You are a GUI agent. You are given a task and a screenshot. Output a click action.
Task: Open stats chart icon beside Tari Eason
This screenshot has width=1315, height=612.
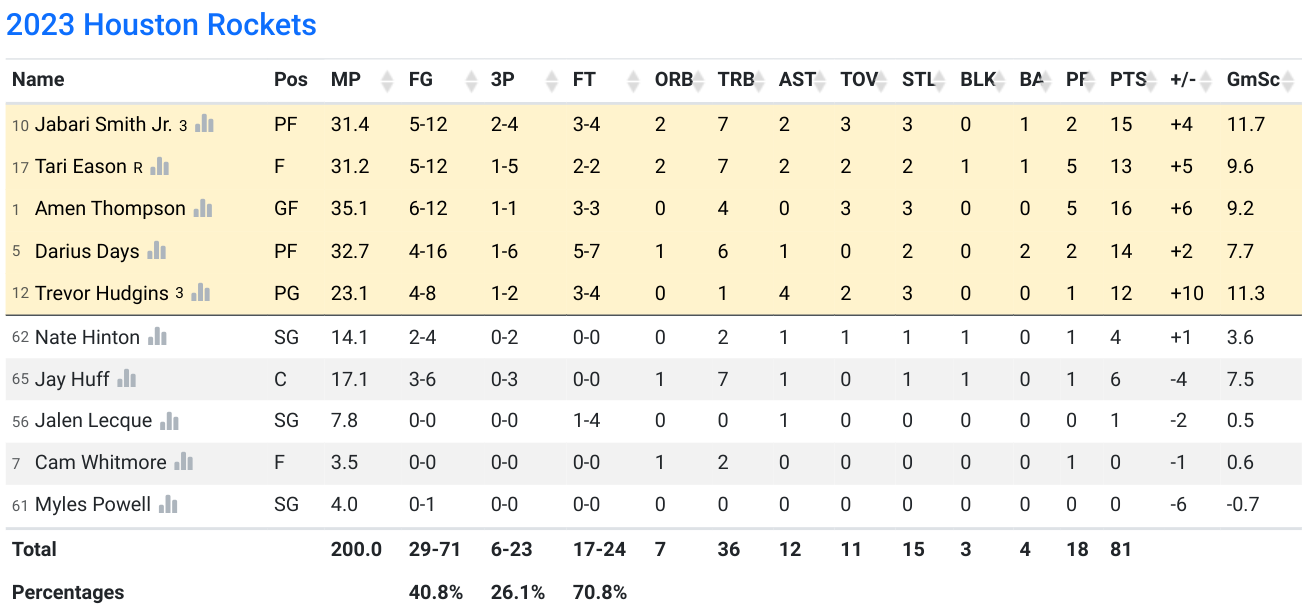tap(159, 166)
